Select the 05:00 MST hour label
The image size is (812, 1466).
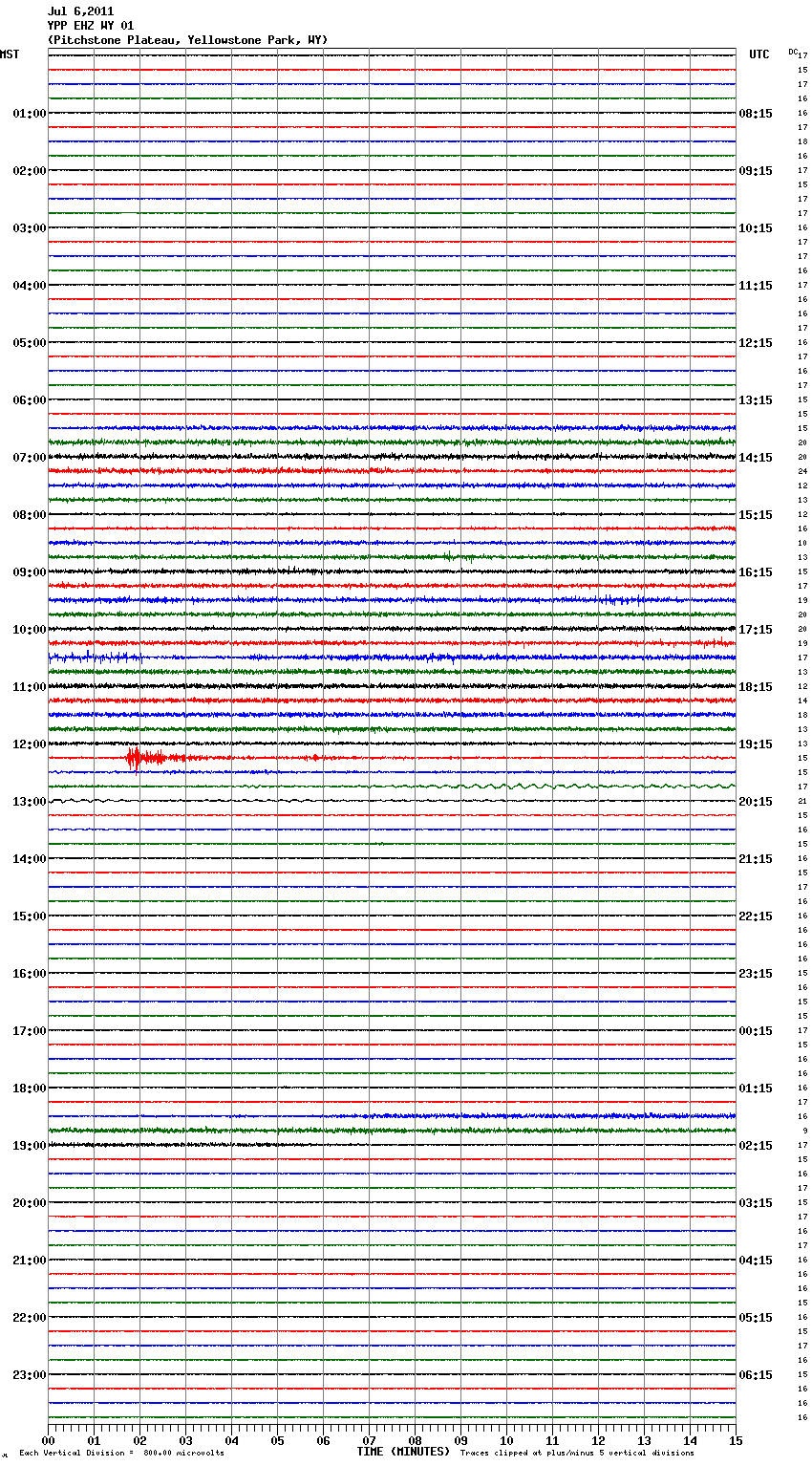30,343
